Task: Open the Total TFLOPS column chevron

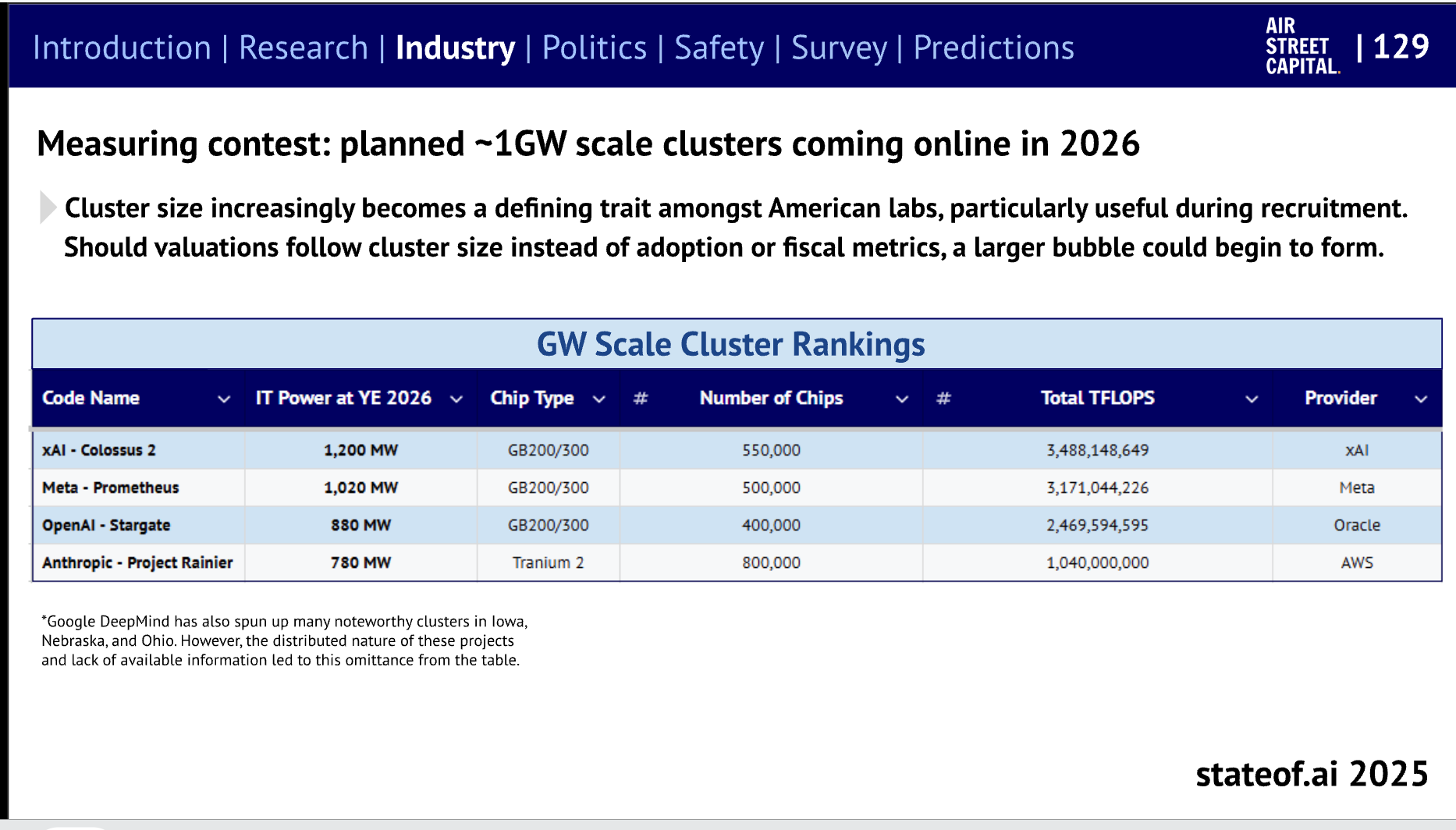Action: pyautogui.click(x=1252, y=399)
